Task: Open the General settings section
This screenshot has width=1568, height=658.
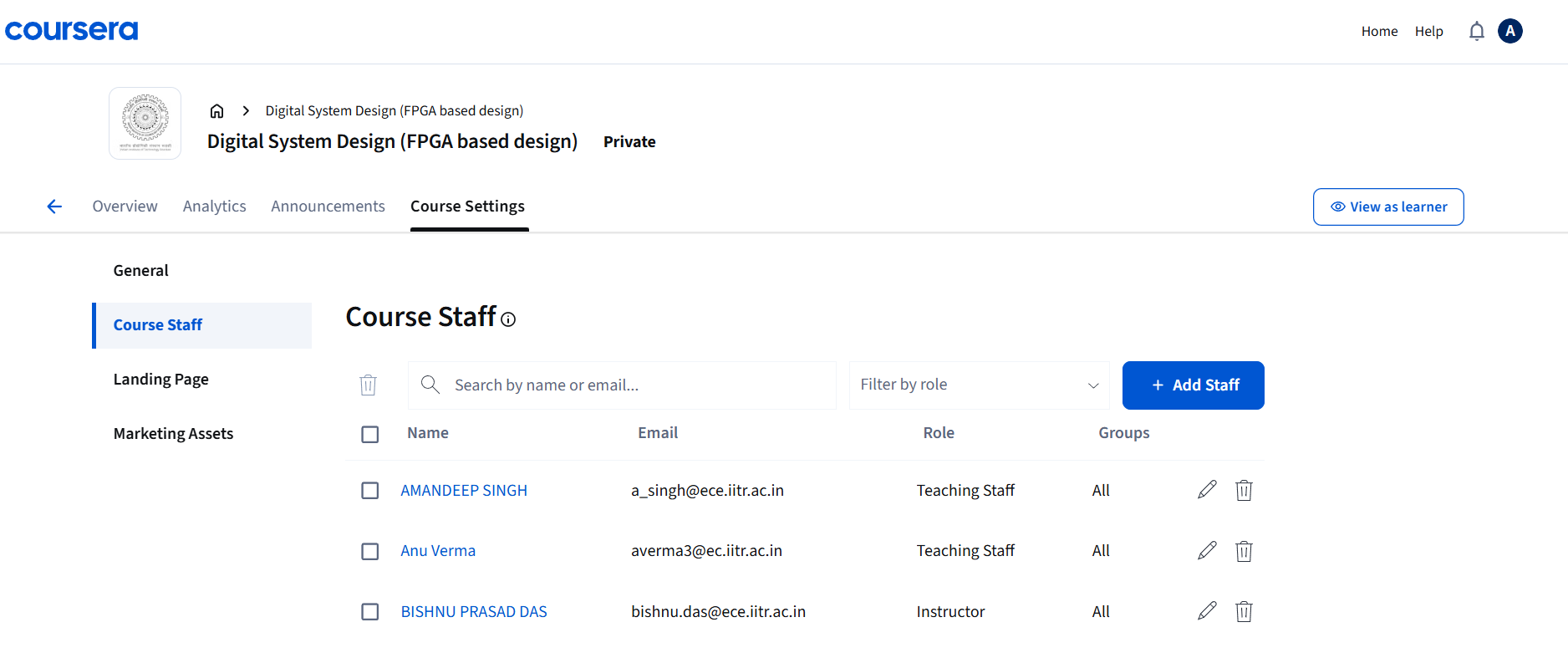Action: coord(141,271)
